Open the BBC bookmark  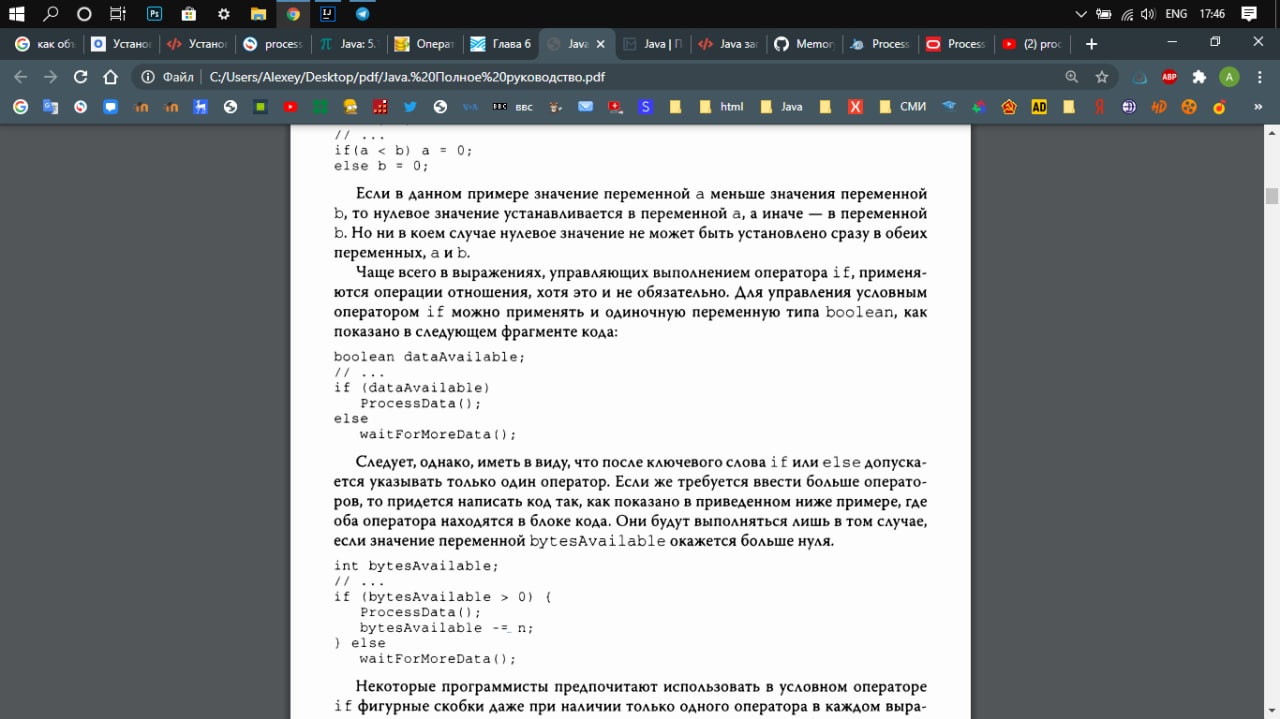pyautogui.click(x=513, y=107)
